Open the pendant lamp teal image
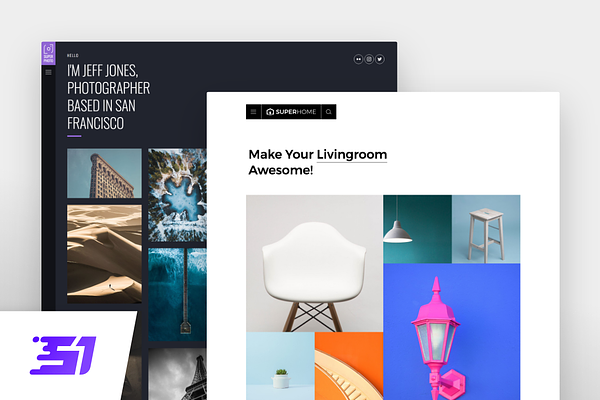This screenshot has height=400, width=600. pos(417,229)
